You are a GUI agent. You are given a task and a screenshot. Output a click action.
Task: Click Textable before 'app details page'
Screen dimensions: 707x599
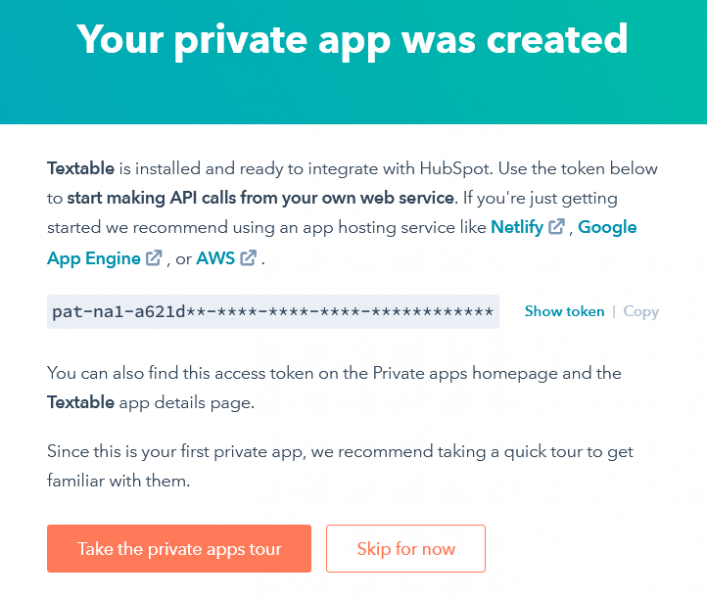(x=81, y=402)
